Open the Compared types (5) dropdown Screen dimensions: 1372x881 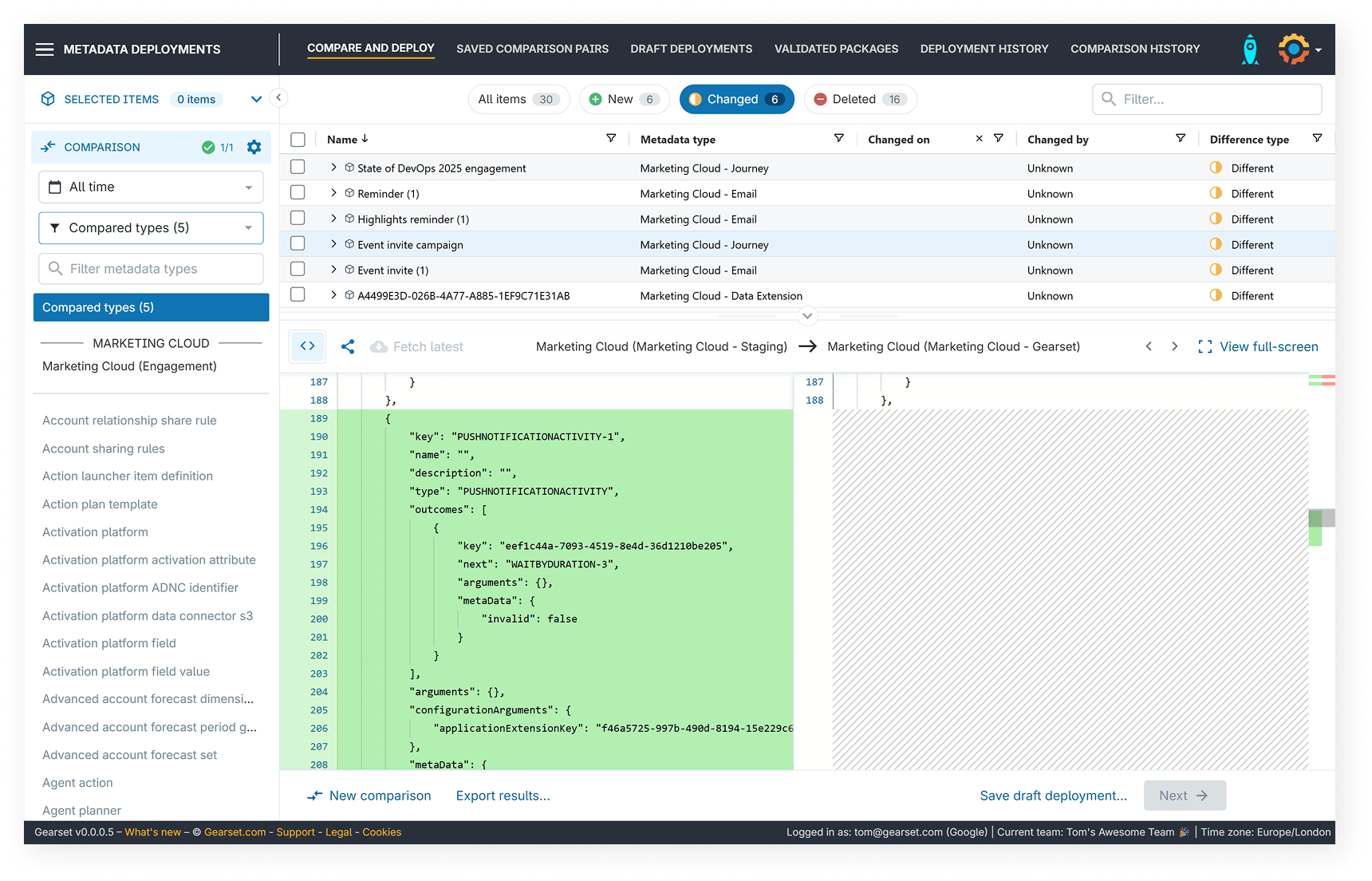(150, 227)
